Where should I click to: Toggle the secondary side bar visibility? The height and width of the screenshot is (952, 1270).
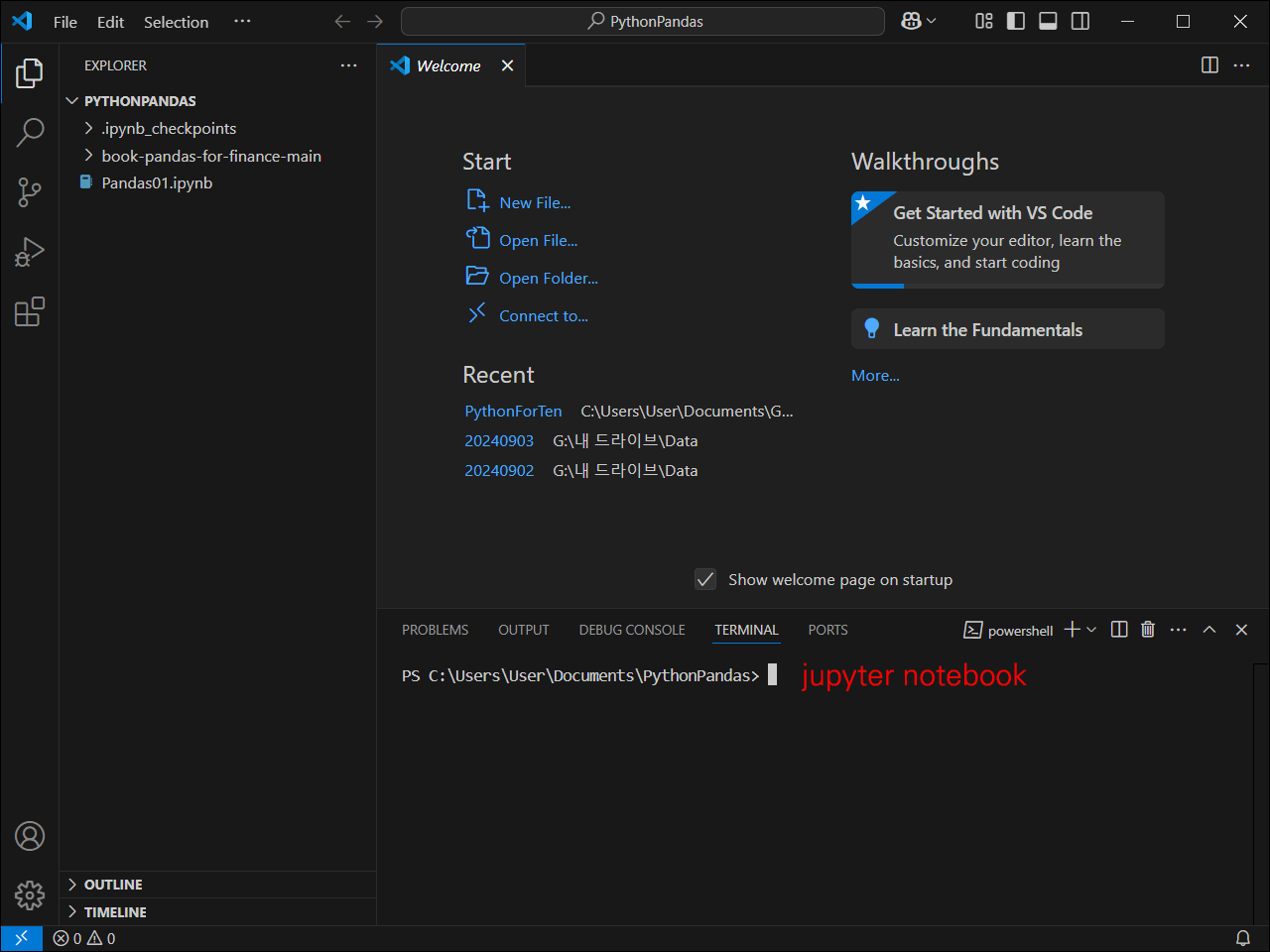(x=1080, y=21)
